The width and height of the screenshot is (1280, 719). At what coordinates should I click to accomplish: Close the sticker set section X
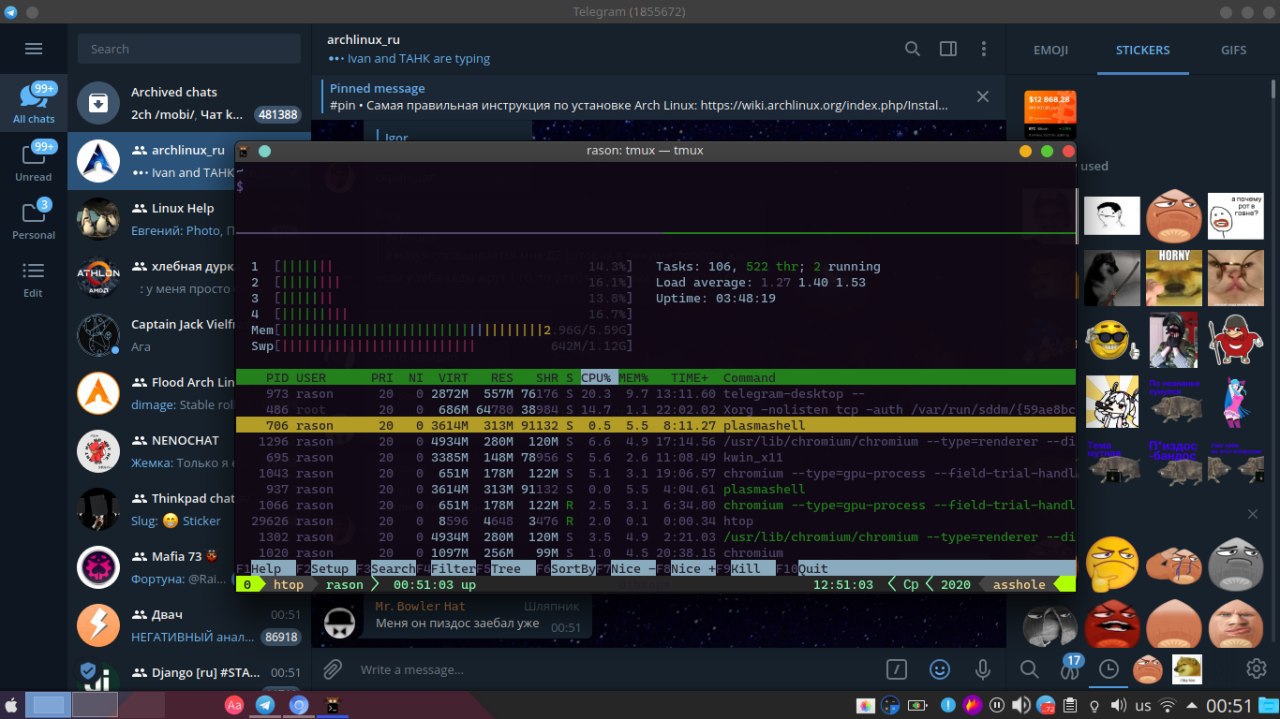pos(1252,514)
